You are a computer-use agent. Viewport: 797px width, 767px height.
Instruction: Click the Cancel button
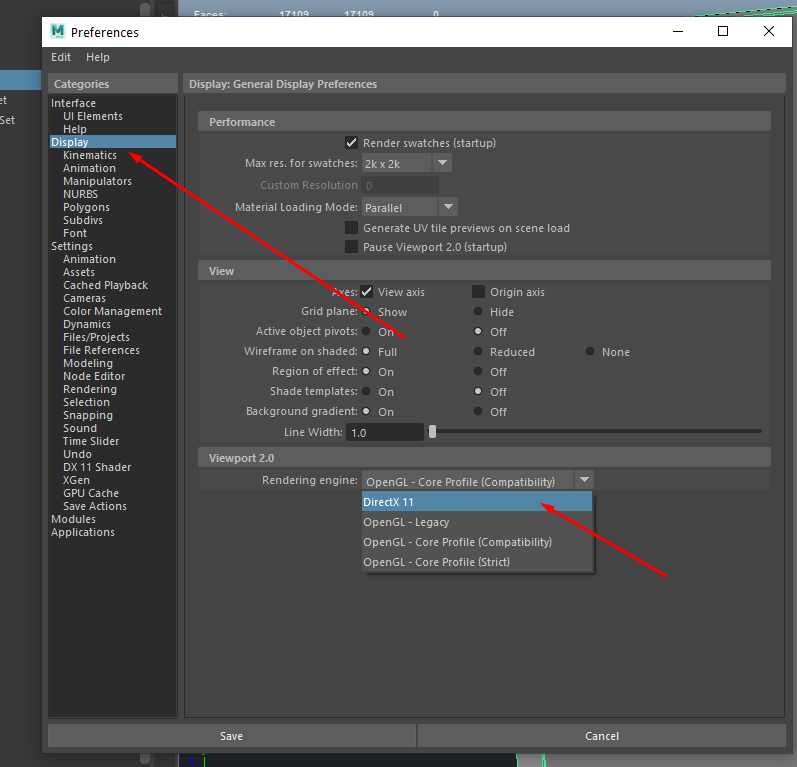(x=602, y=735)
